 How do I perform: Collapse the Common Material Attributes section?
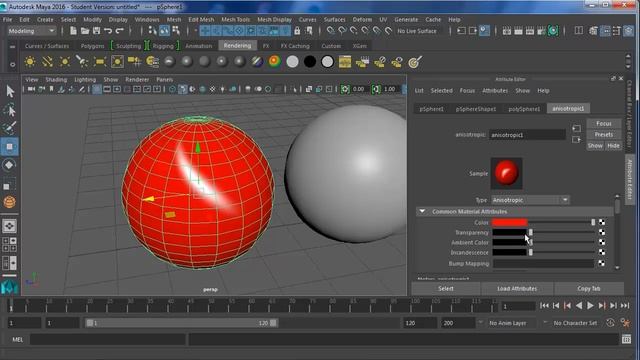point(422,211)
